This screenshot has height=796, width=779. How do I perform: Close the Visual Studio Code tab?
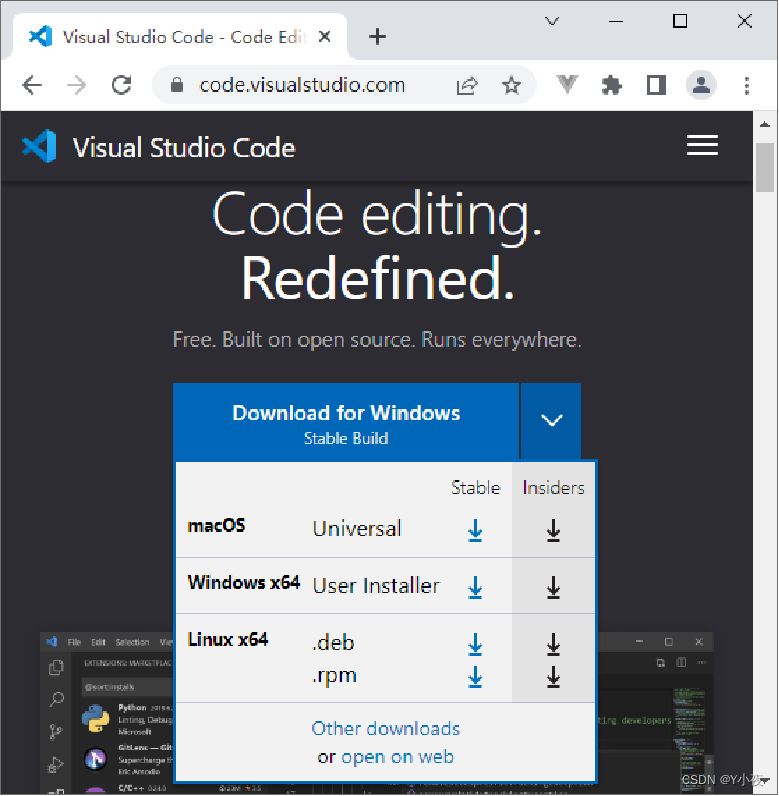point(325,37)
